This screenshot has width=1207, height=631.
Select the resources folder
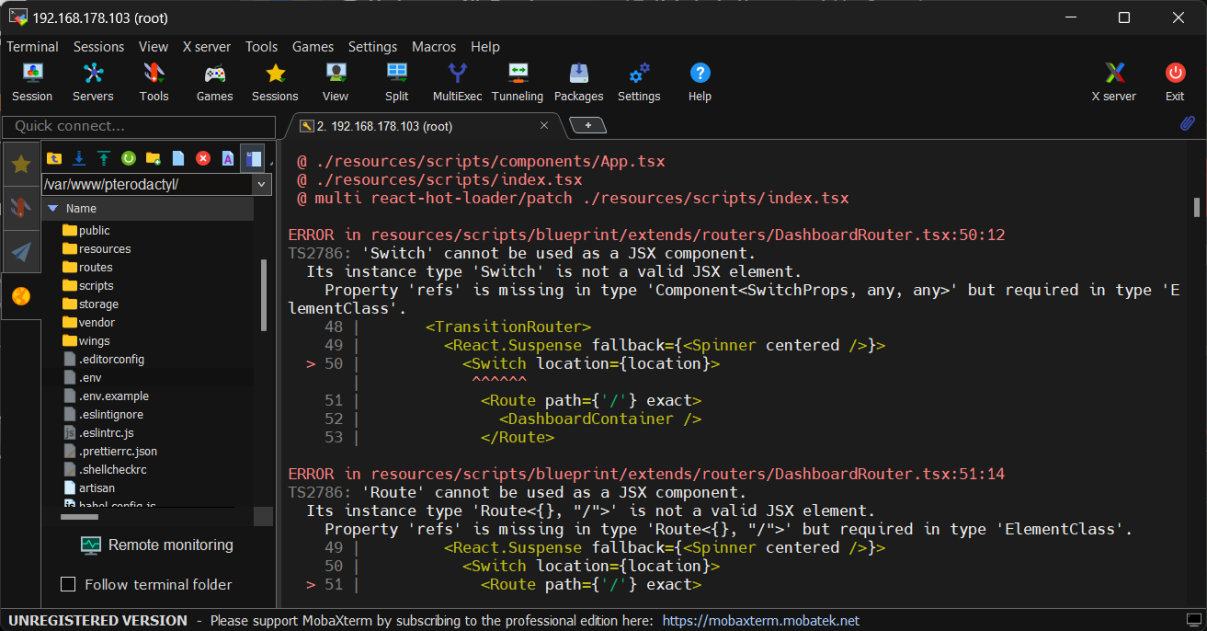click(x=97, y=249)
